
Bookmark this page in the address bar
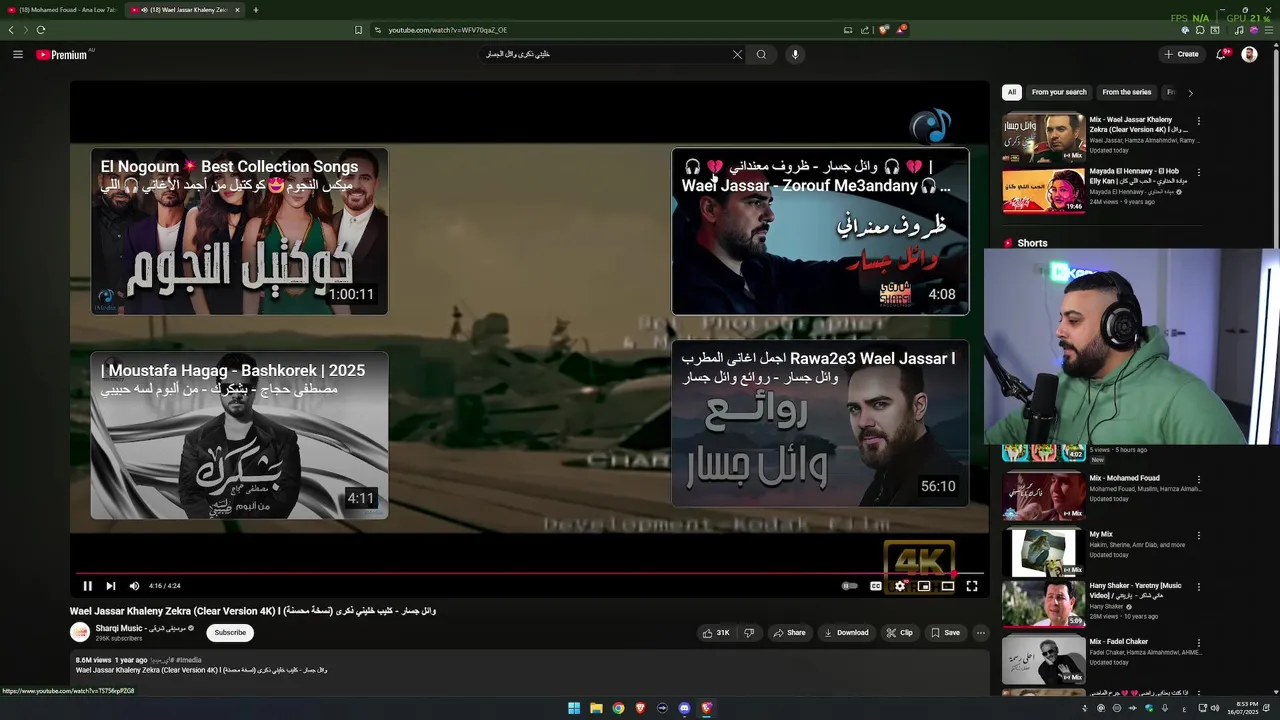pyautogui.click(x=358, y=30)
